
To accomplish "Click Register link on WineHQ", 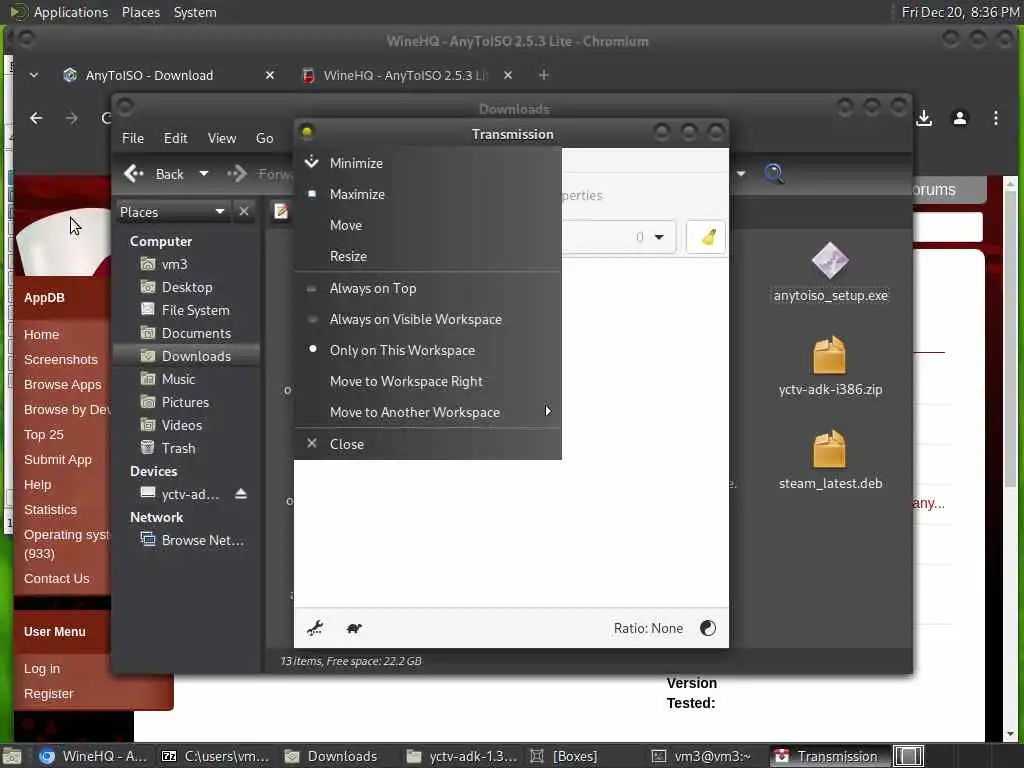I will (x=48, y=694).
